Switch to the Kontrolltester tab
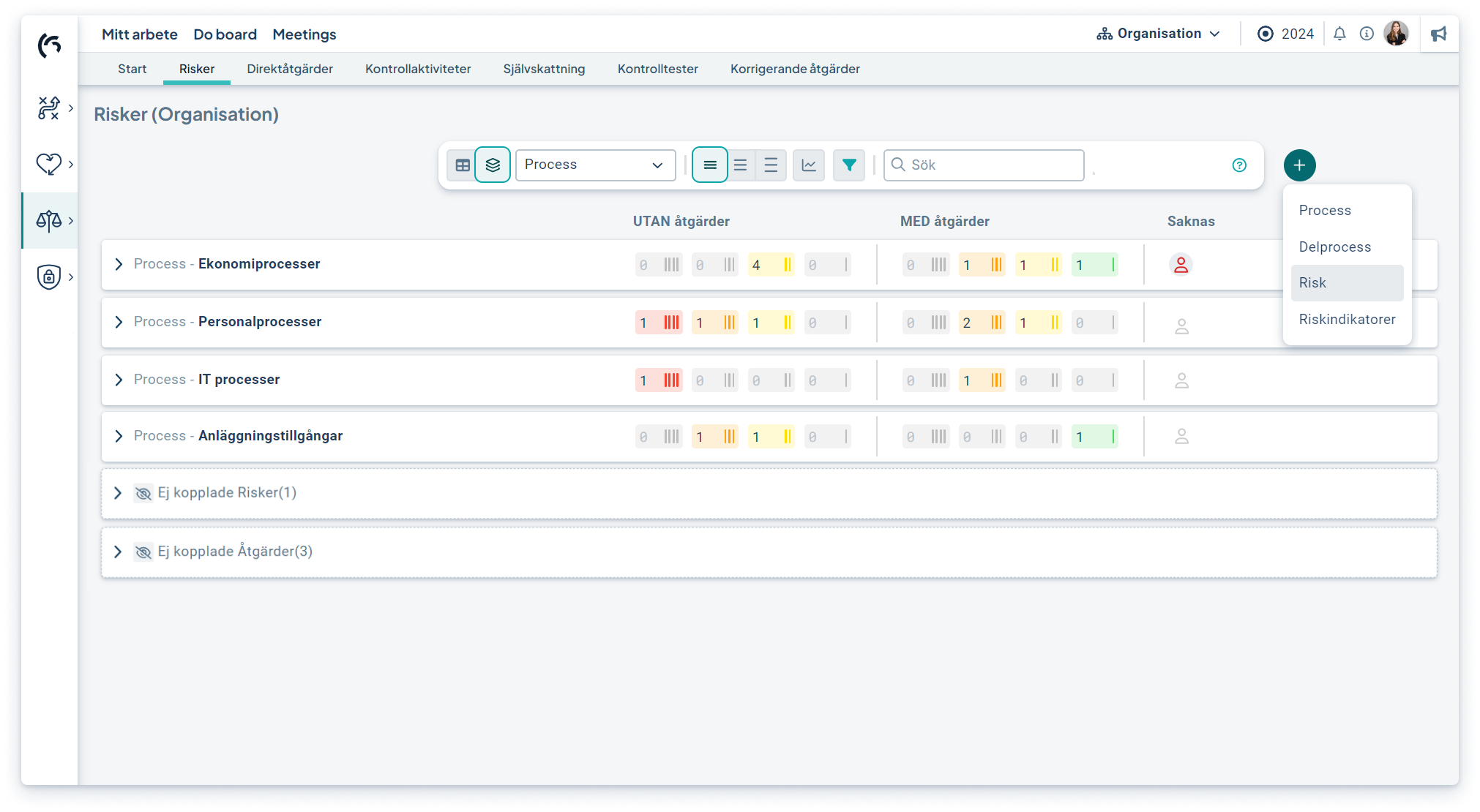The height and width of the screenshot is (812, 1480). click(657, 69)
